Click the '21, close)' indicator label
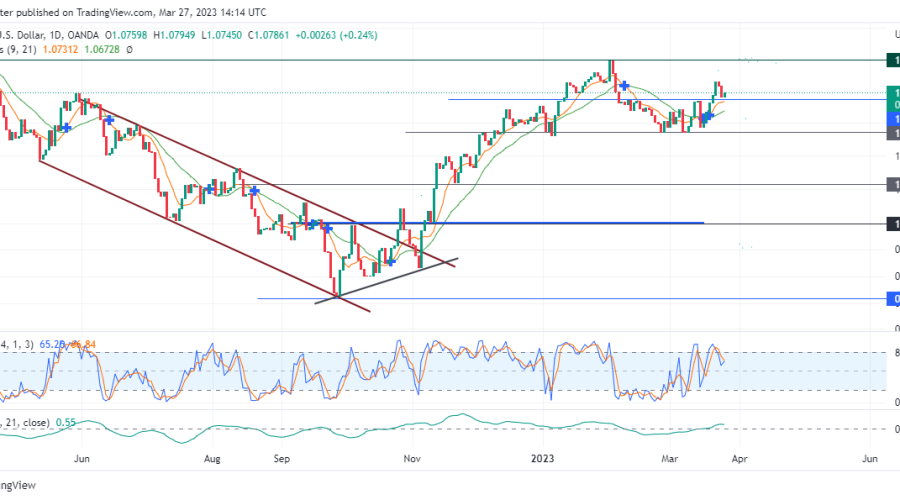900x500 pixels. (26, 423)
